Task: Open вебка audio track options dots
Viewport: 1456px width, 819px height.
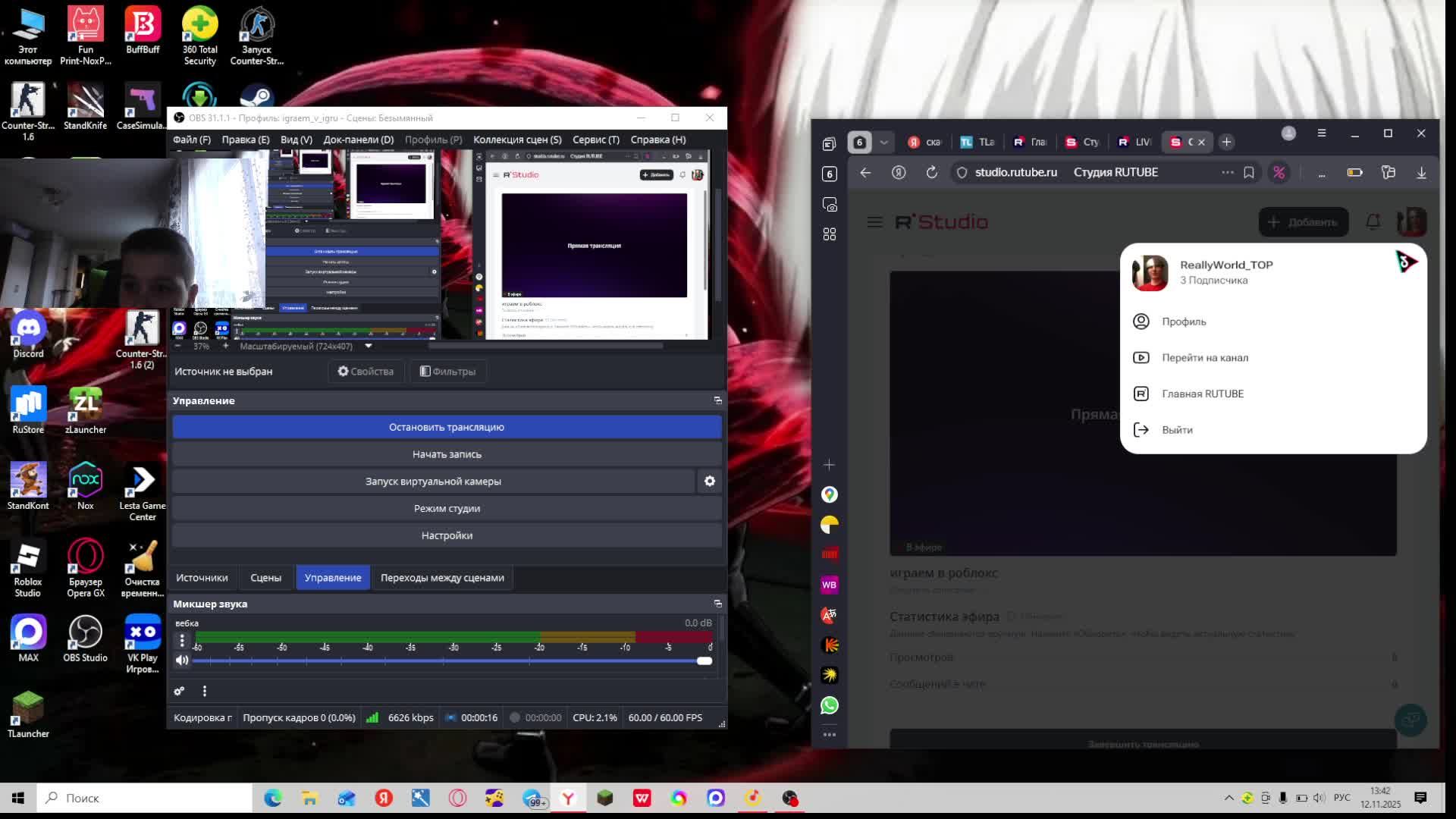Action: point(182,641)
